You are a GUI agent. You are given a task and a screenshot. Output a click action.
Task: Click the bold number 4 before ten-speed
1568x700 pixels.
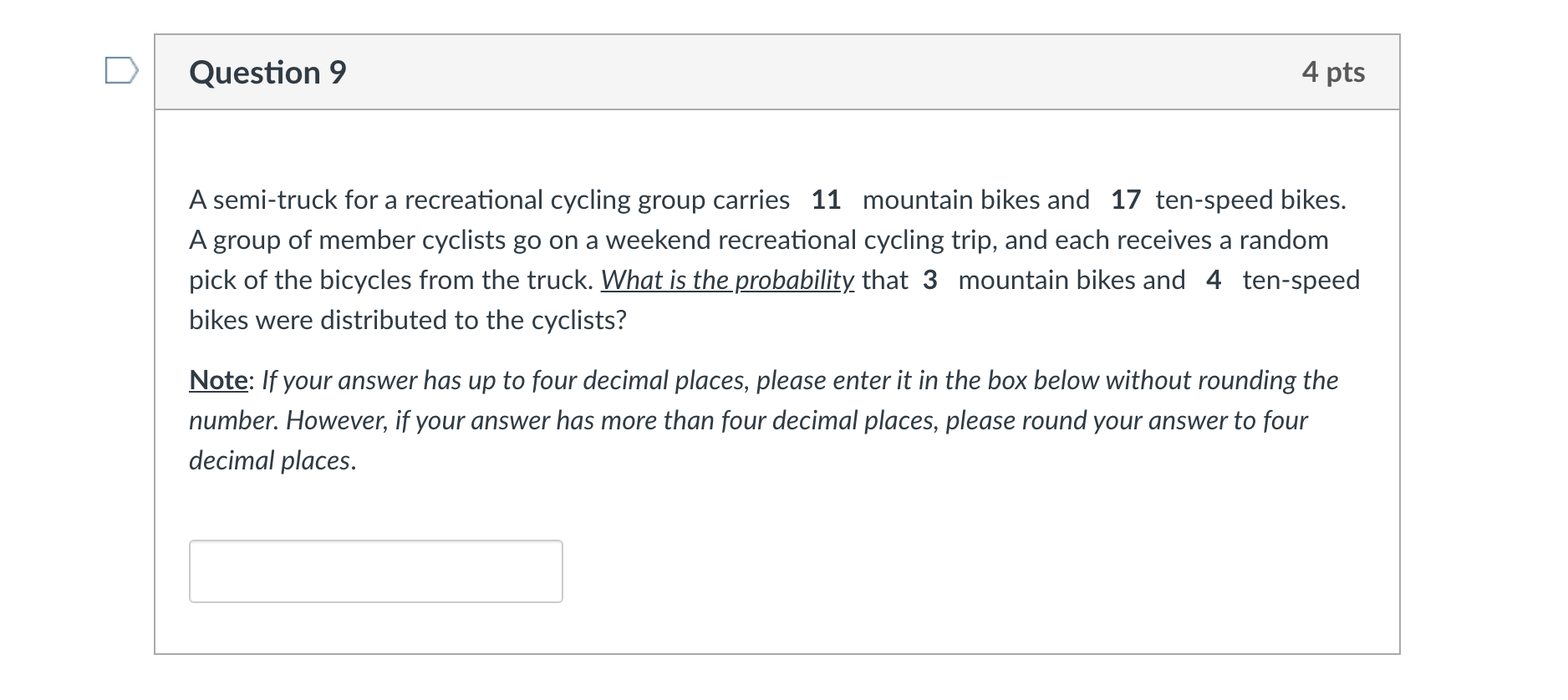click(x=1214, y=281)
